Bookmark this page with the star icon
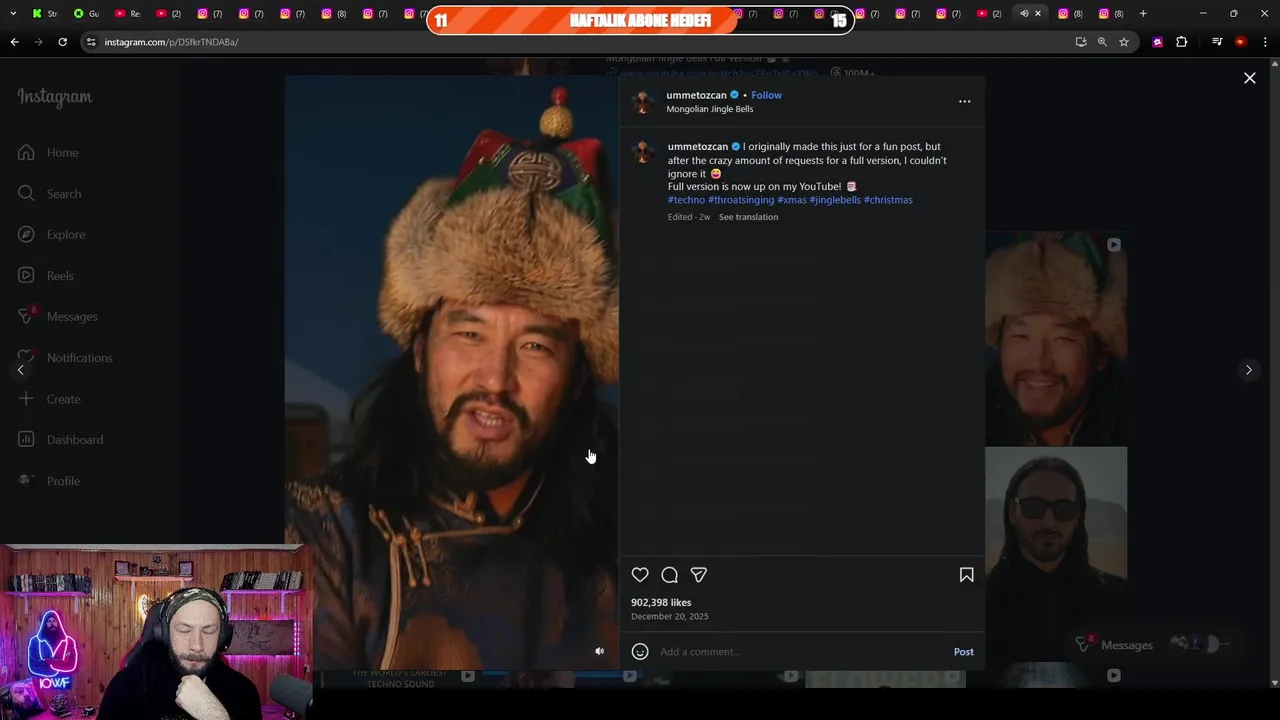The width and height of the screenshot is (1280, 720). tap(1124, 42)
